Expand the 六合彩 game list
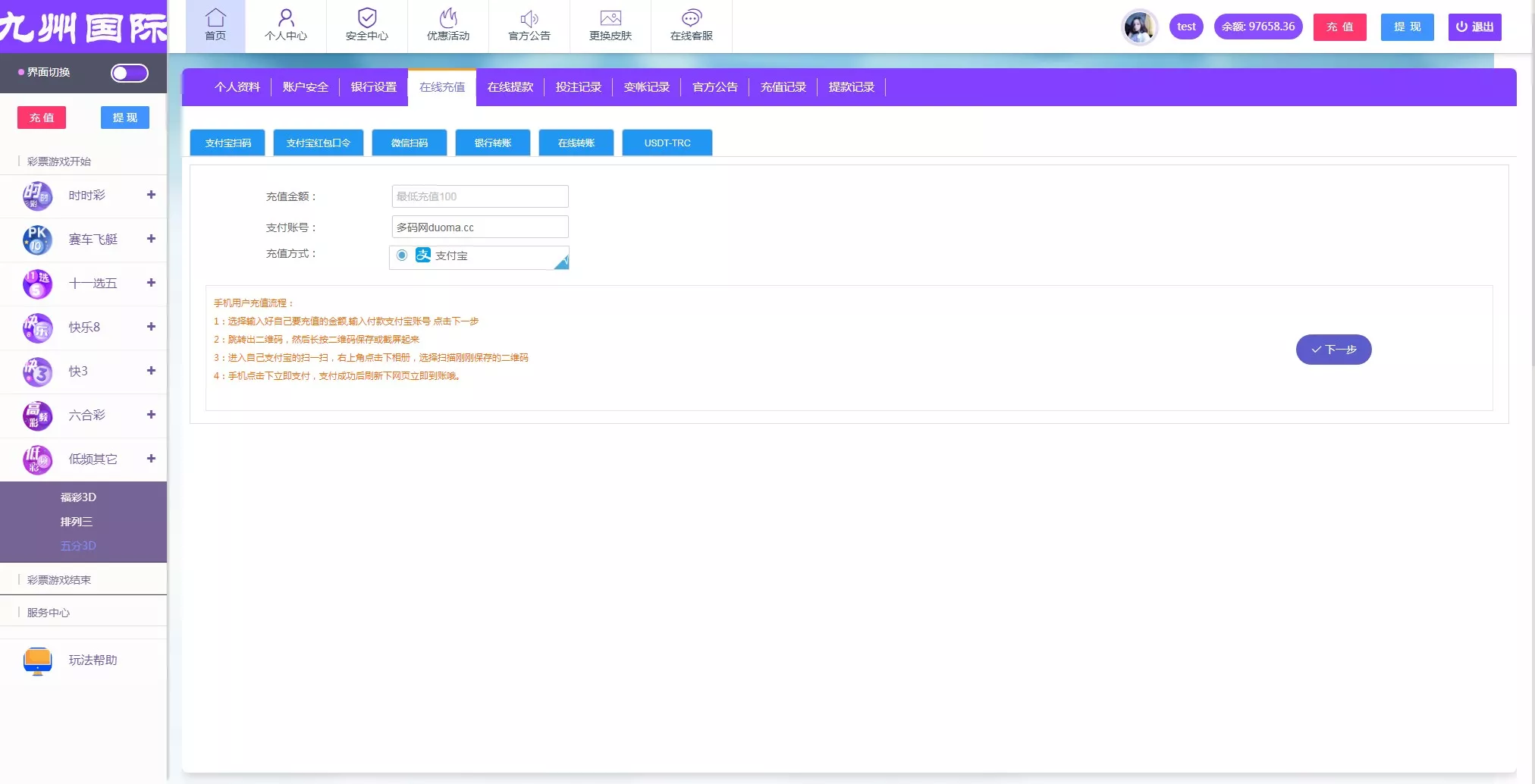Screen dimensions: 1535x784 (151, 415)
